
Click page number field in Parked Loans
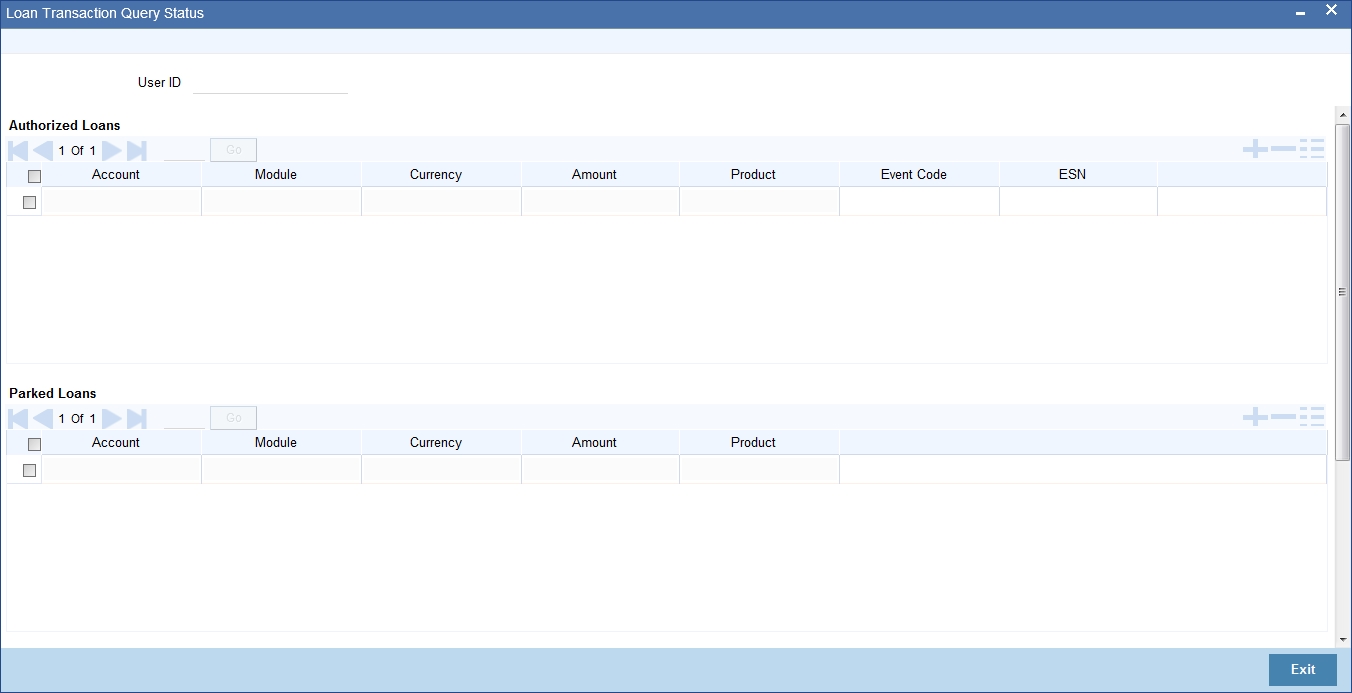[184, 418]
